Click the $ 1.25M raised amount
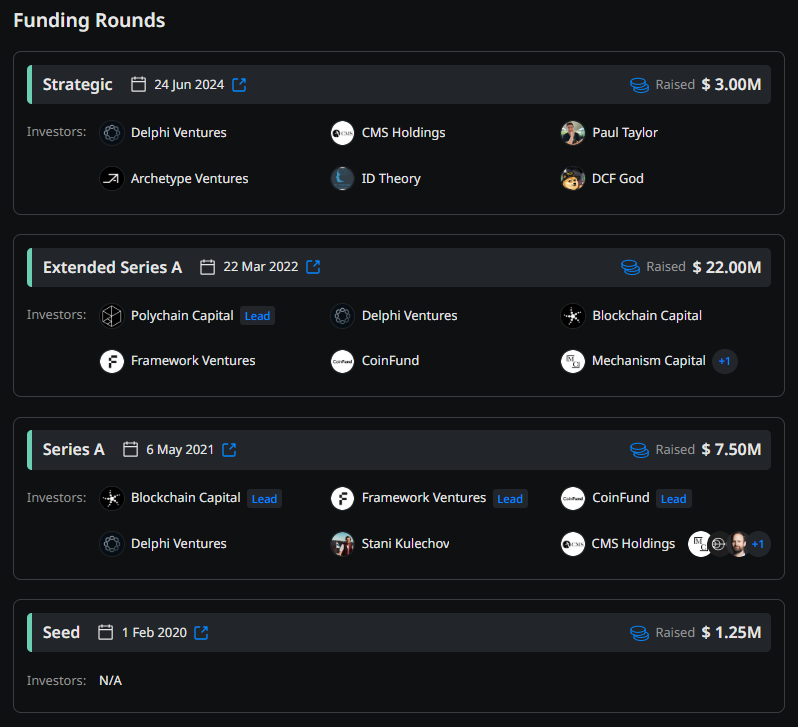This screenshot has width=798, height=727. [731, 632]
